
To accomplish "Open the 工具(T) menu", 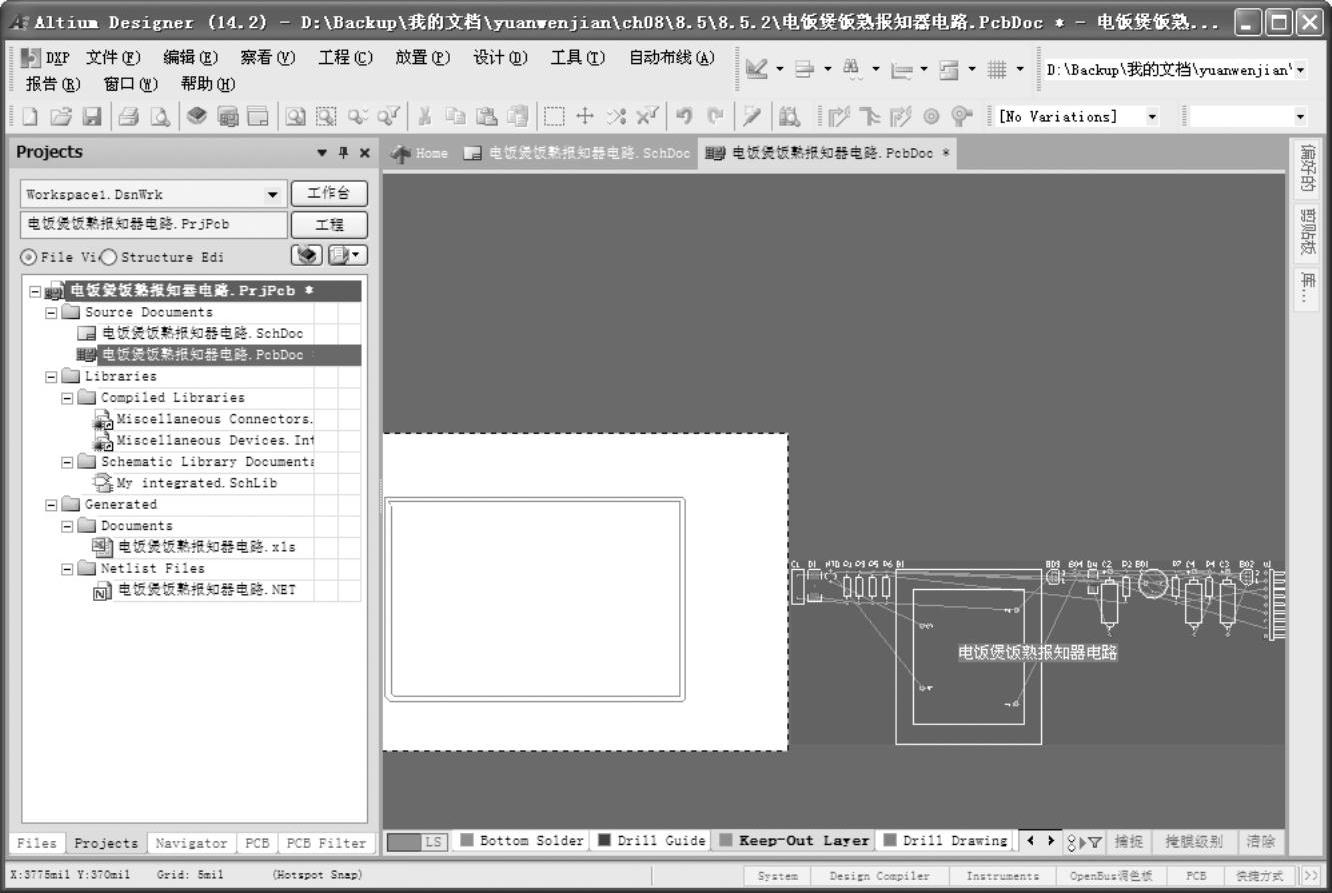I will [x=577, y=58].
